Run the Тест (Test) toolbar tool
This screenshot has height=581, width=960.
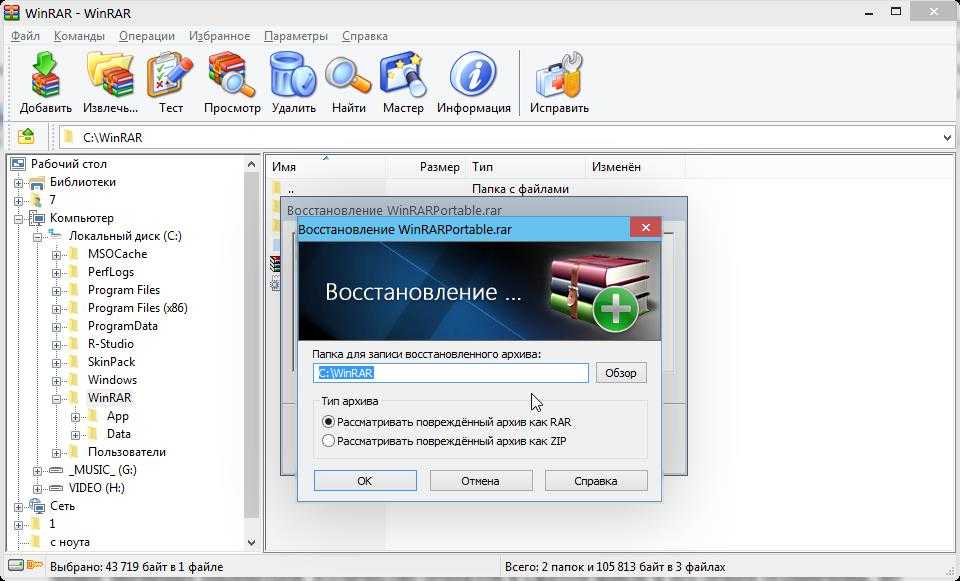[170, 75]
